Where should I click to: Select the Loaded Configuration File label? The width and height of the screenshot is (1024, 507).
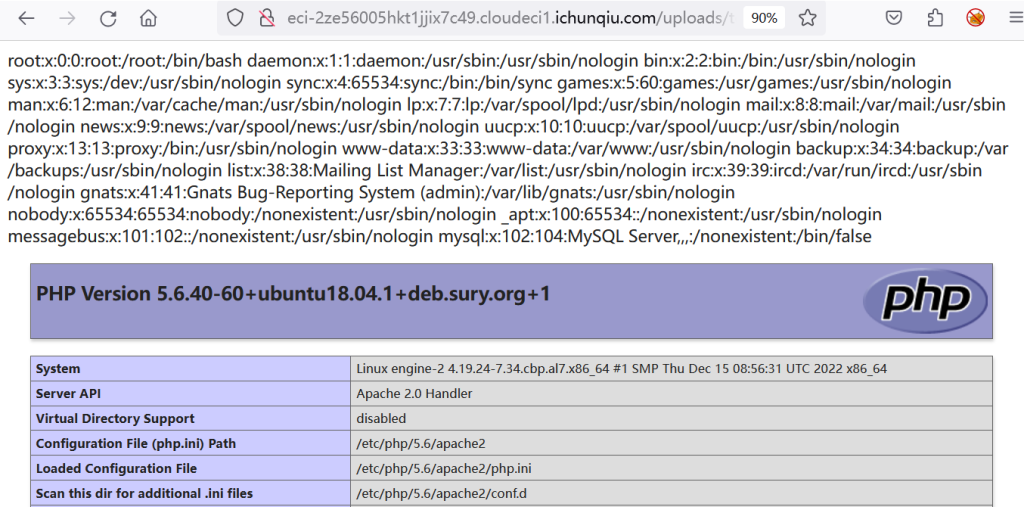point(116,468)
